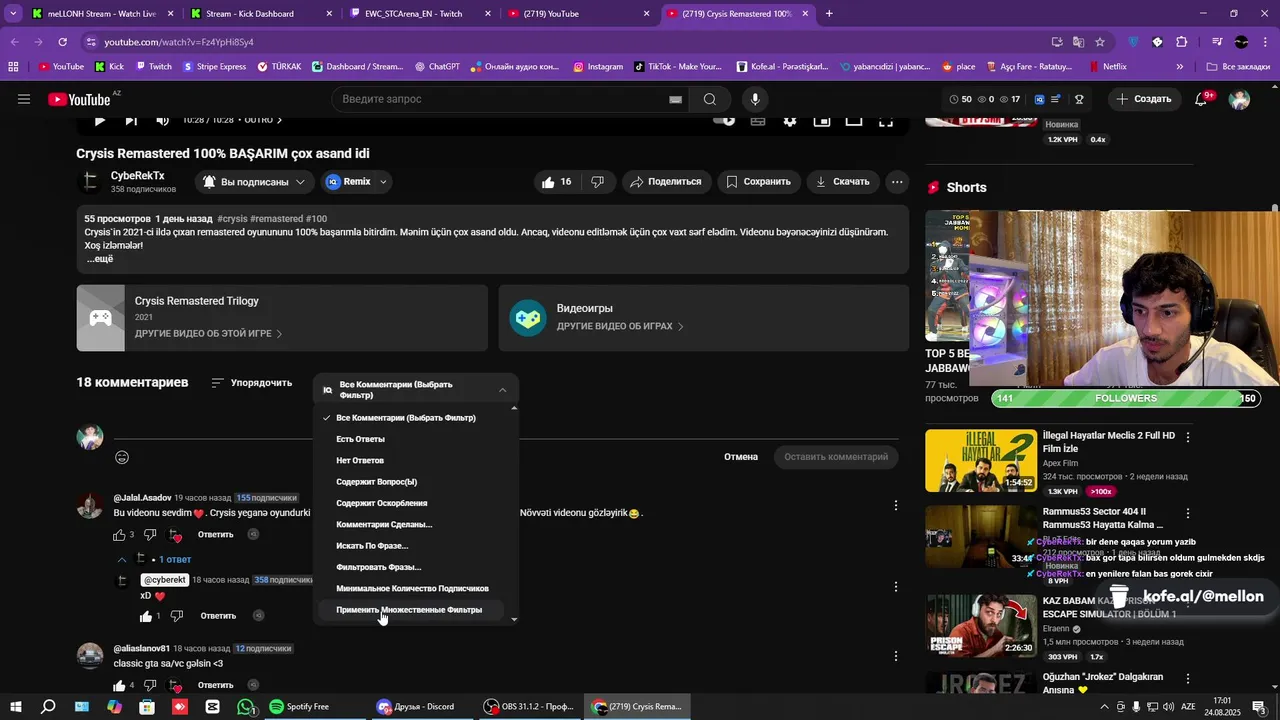Open the 'İllegal Hayatlar Meclis 2' video thumbnail

point(980,461)
